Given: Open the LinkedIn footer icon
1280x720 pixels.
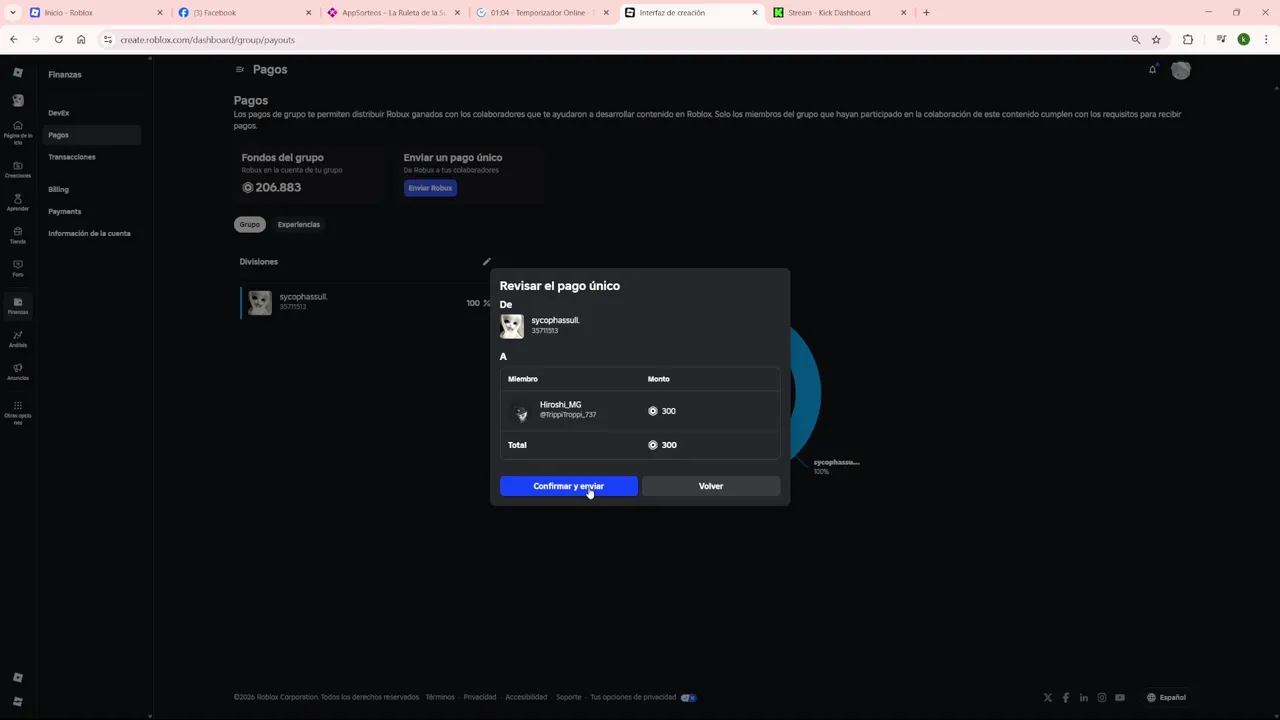Looking at the screenshot, I should click(1084, 697).
